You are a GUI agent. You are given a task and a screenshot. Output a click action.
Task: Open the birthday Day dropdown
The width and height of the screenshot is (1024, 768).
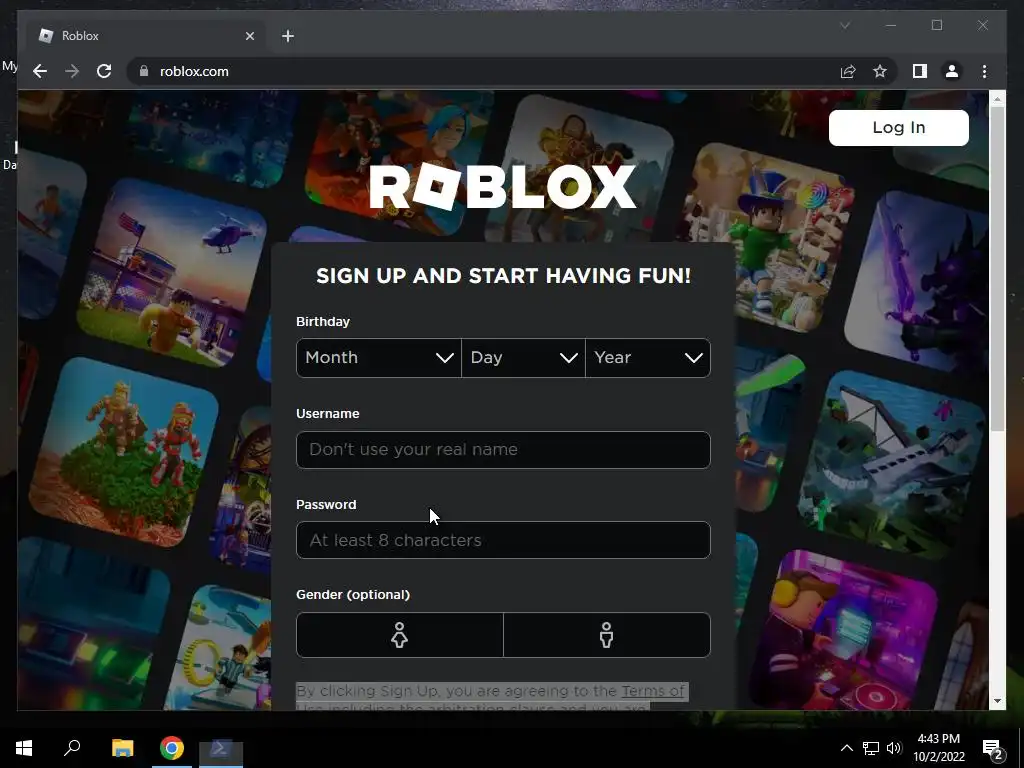(523, 358)
